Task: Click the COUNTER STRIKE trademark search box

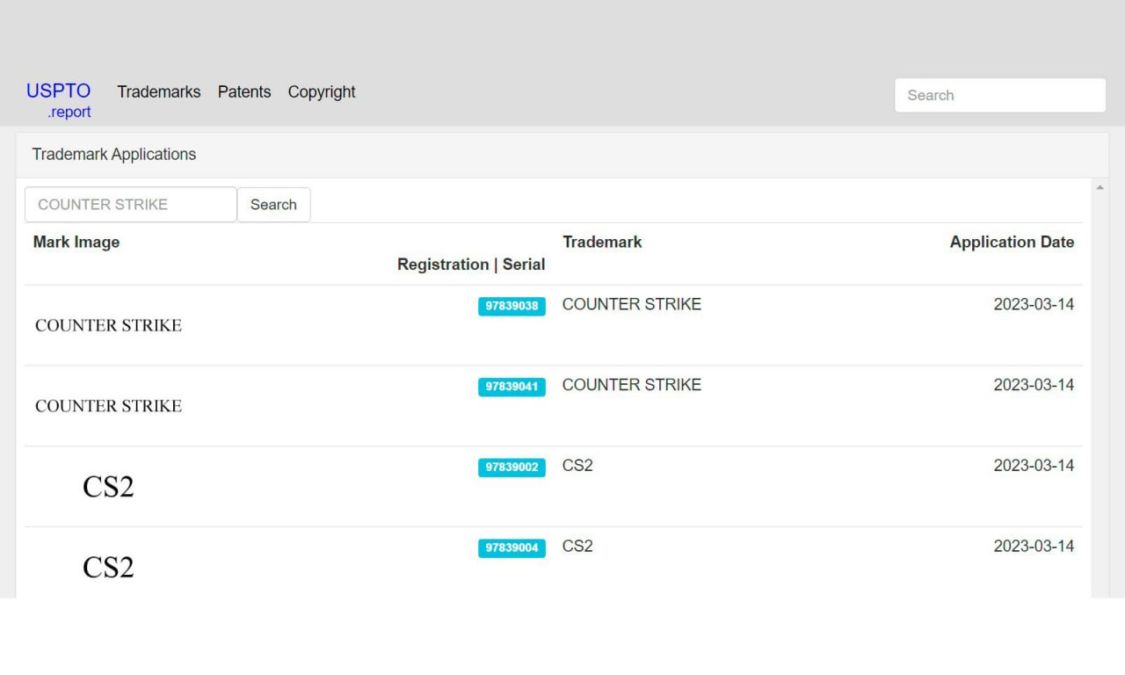Action: [x=131, y=204]
